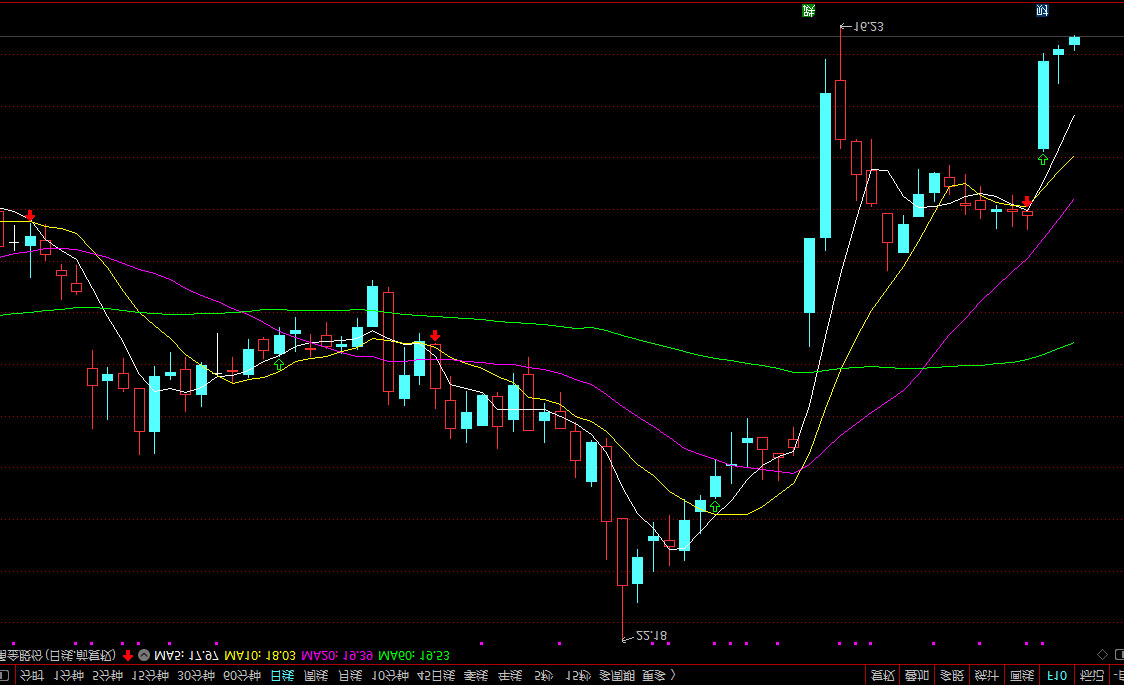Switch to the 45日线 tab

tap(436, 676)
